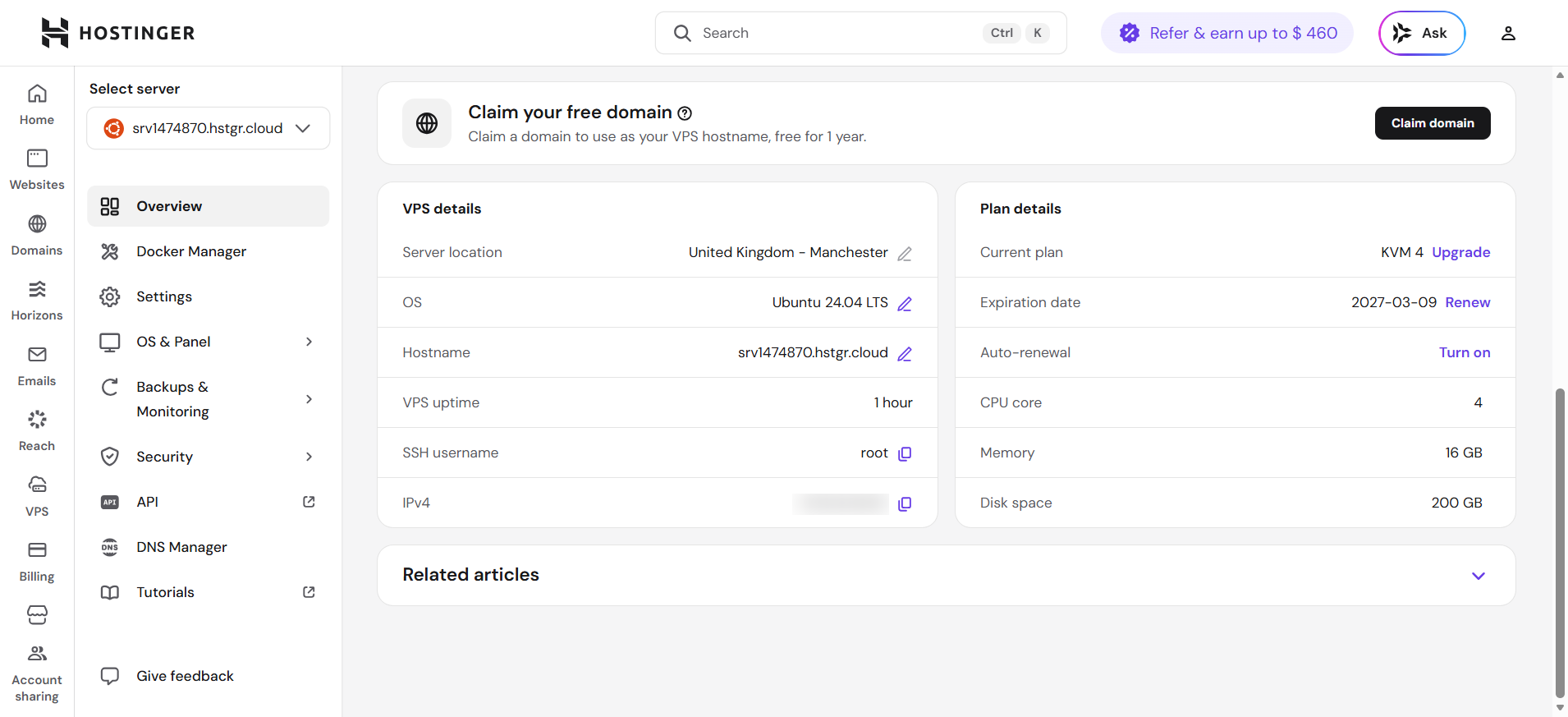Edit the OS with pencil icon
This screenshot has height=717, width=1568.
click(905, 304)
